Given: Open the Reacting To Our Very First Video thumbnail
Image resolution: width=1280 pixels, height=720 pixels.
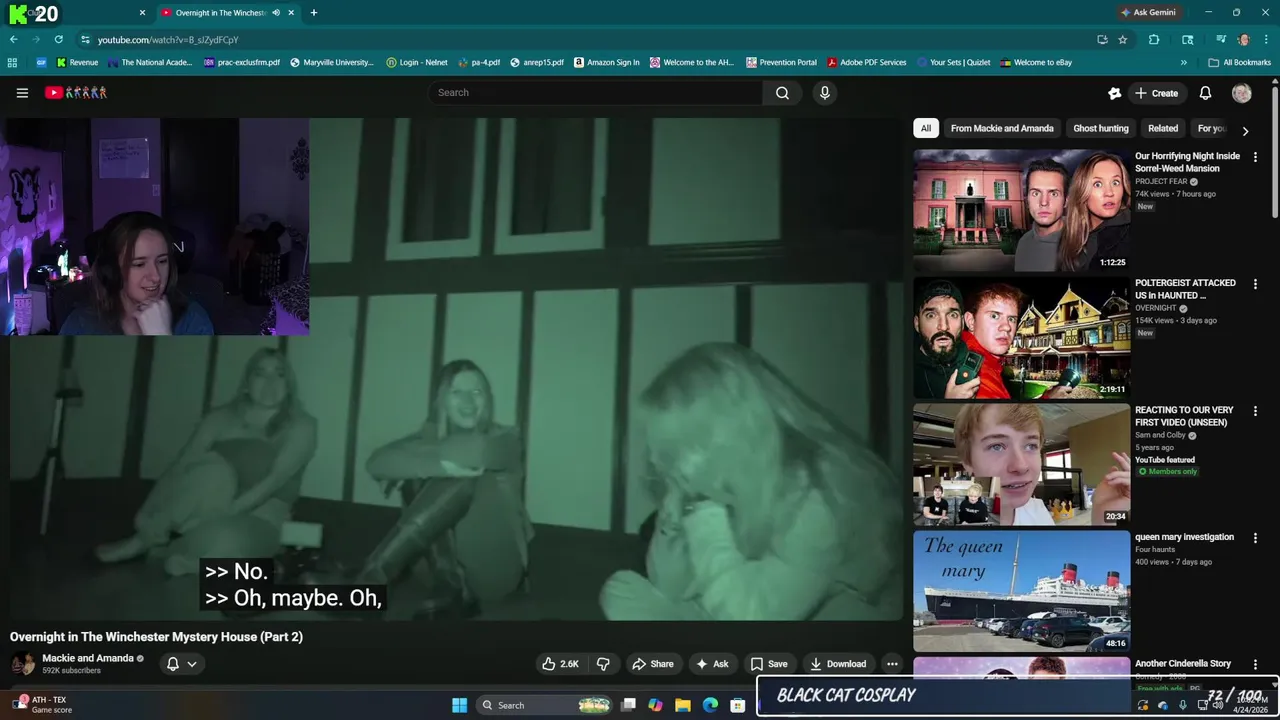Looking at the screenshot, I should (x=1021, y=464).
